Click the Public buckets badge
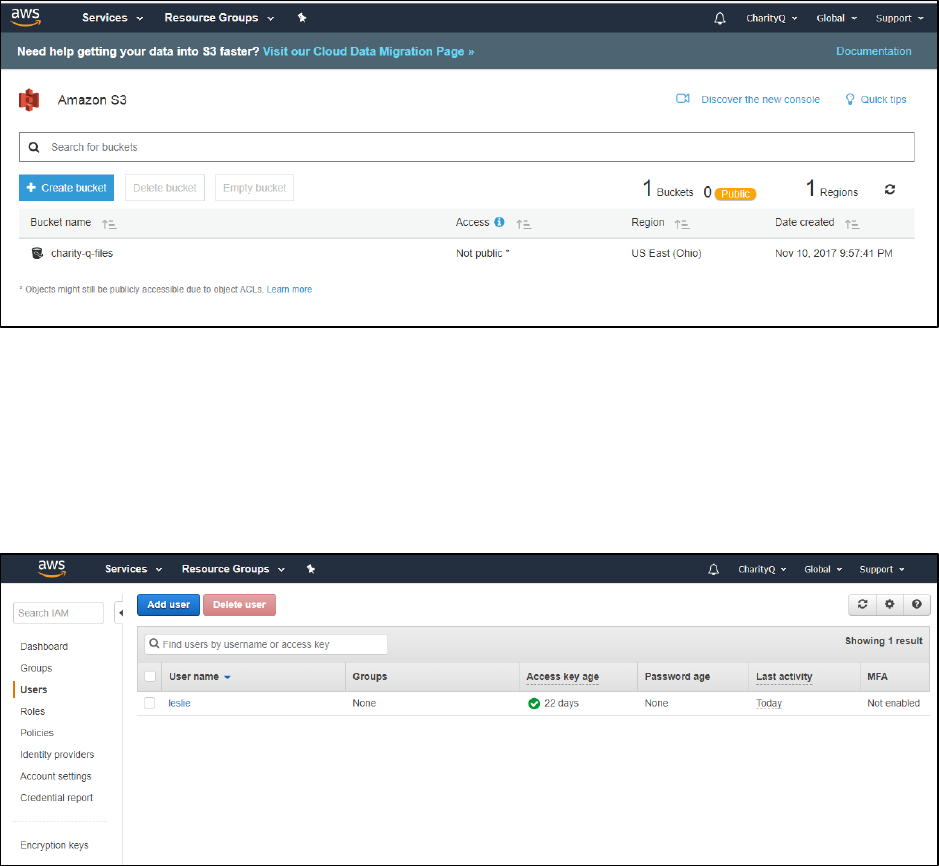The width and height of the screenshot is (939, 866). click(x=735, y=194)
